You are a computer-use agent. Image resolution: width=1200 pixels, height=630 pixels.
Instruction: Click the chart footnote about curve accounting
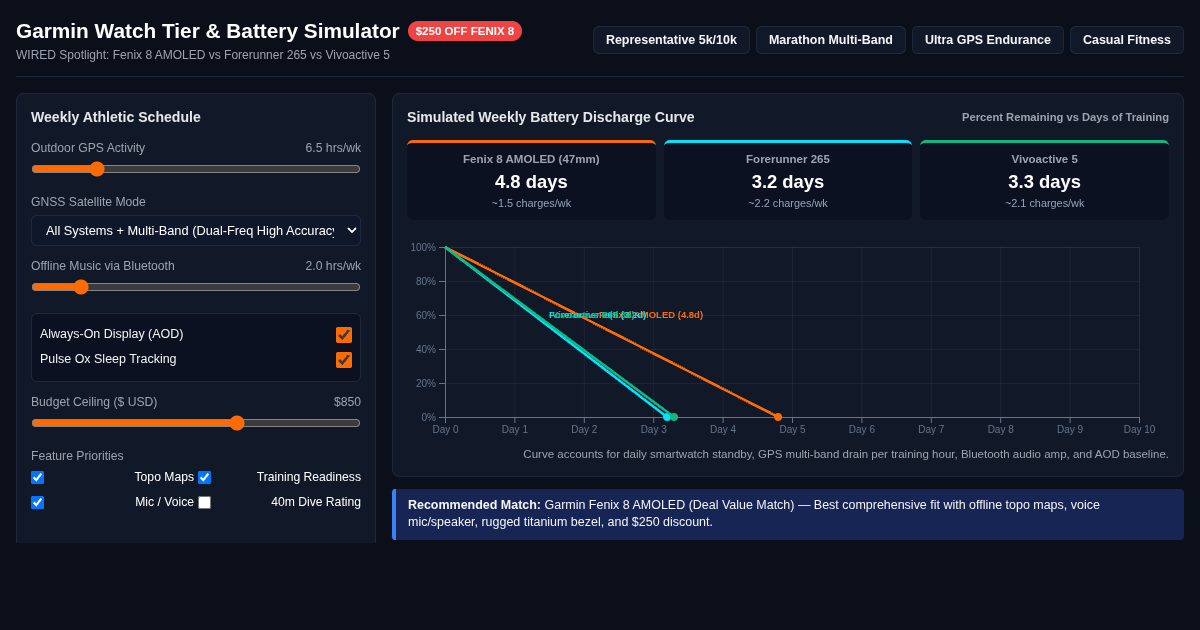point(846,454)
